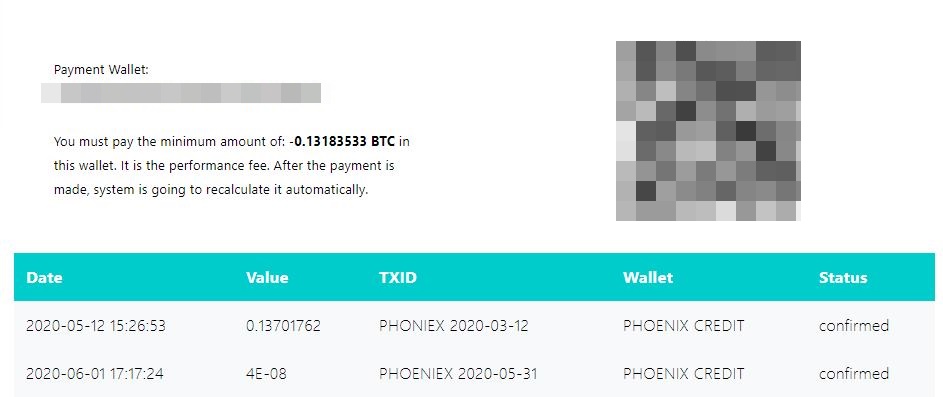Click the pixelated QR code image

pyautogui.click(x=708, y=131)
